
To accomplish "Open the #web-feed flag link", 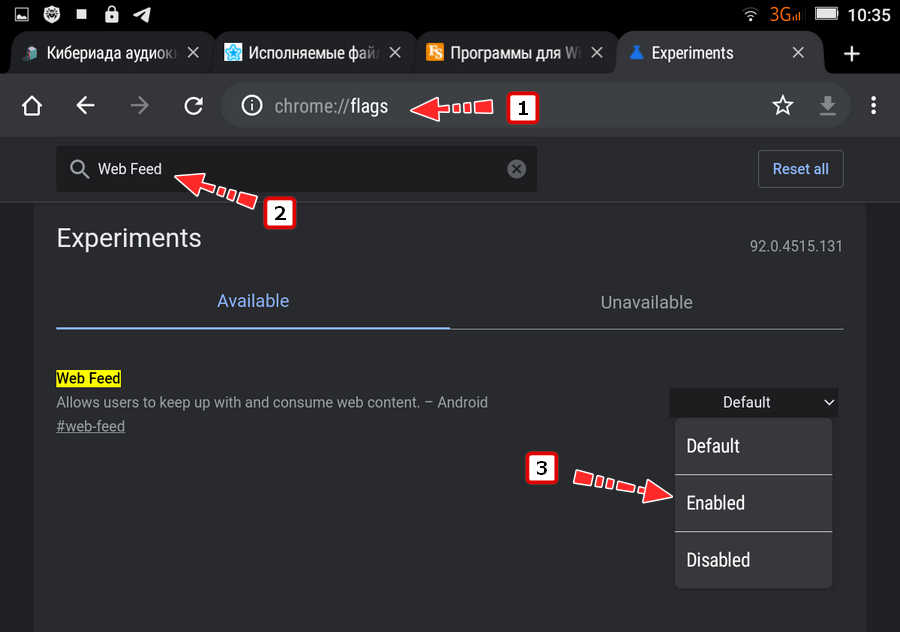I will pos(91,426).
